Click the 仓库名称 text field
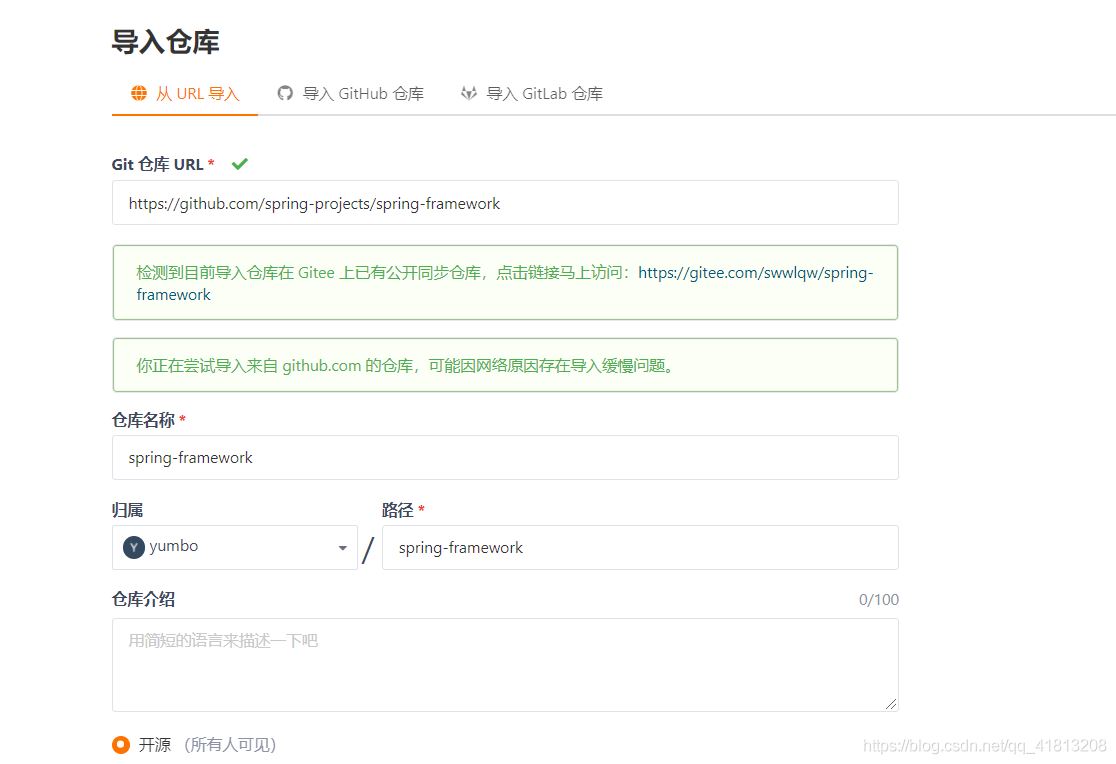The width and height of the screenshot is (1116, 764). coord(505,457)
